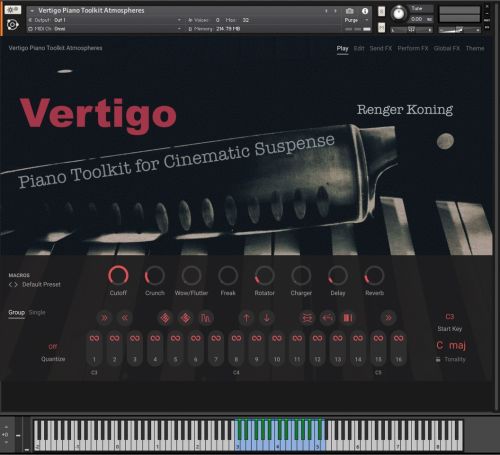The width and height of the screenshot is (500, 455).
Task: Select the Group mode
Action: coord(16,313)
